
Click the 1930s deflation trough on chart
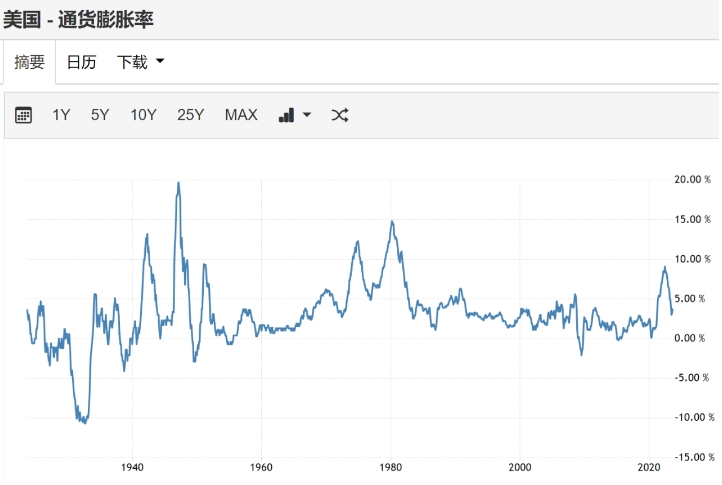coord(85,422)
